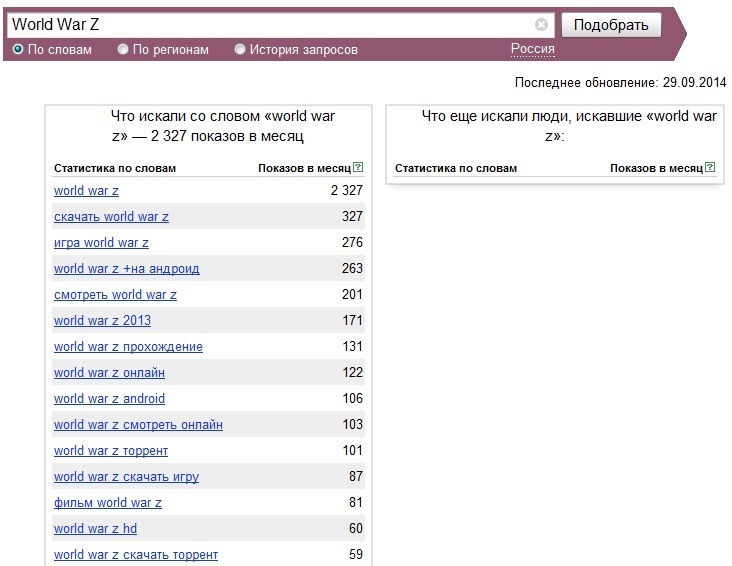Click the 131 impressions value
732x566 pixels.
pos(352,346)
